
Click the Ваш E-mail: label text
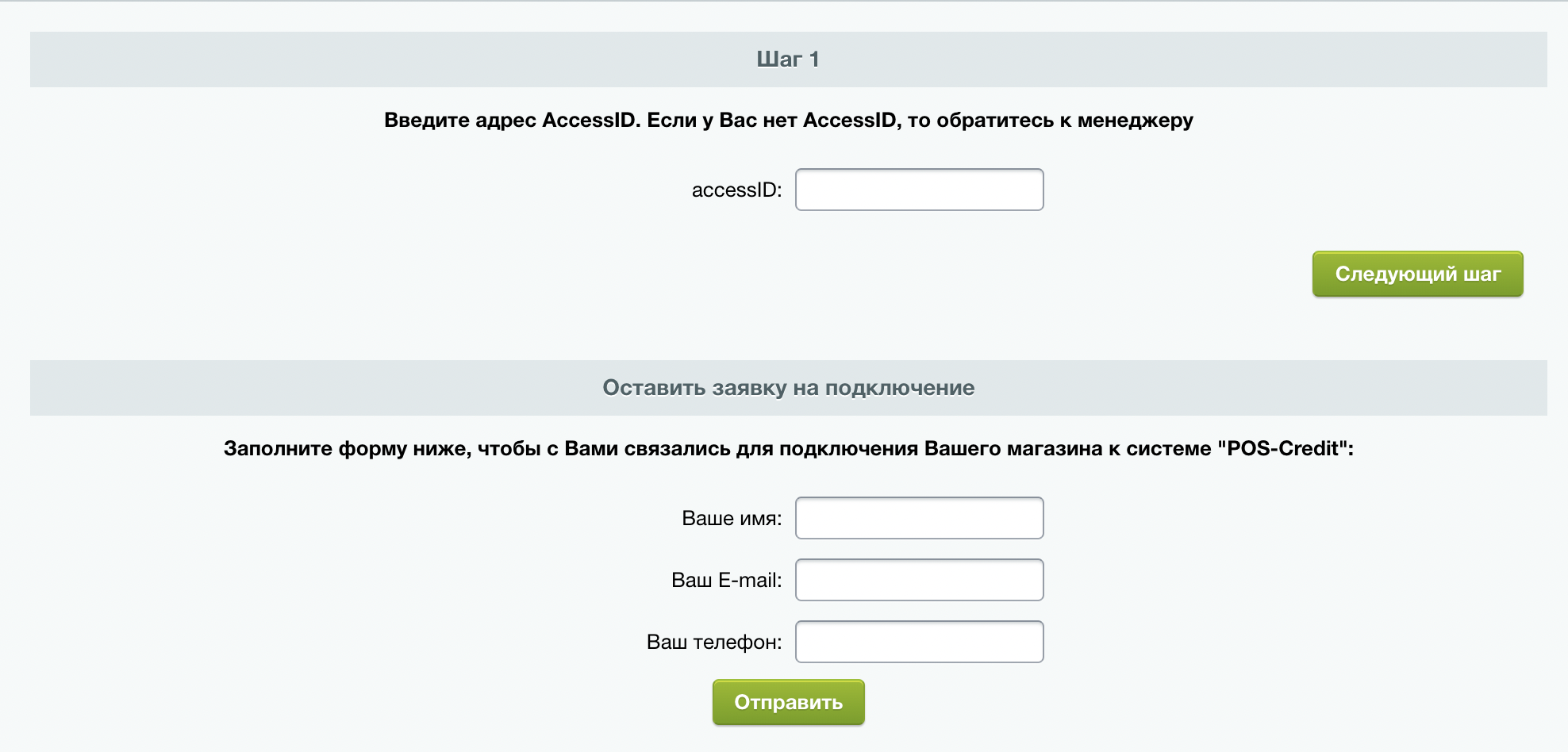(x=726, y=581)
